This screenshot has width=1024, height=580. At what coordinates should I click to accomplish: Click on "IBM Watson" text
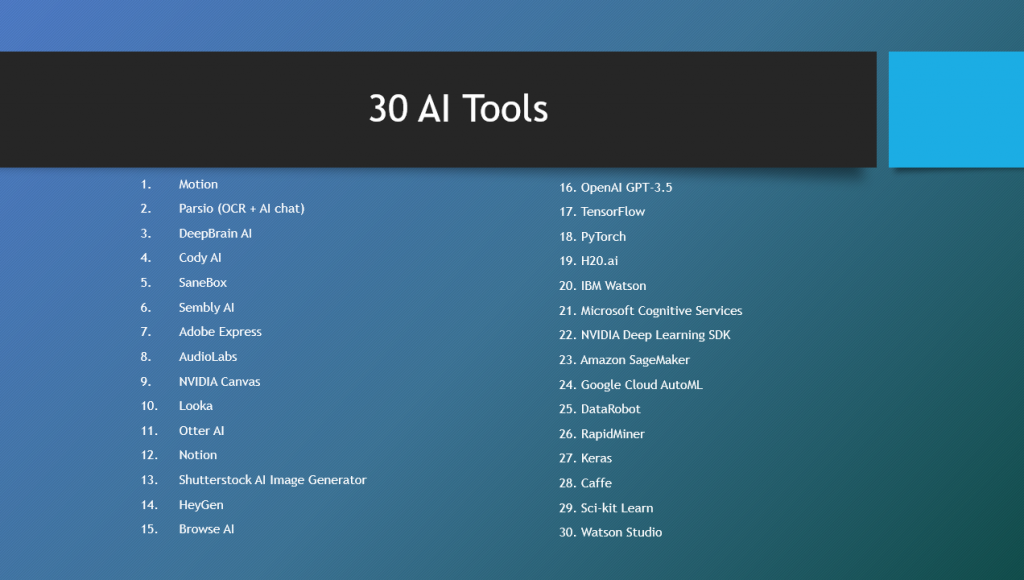(613, 286)
